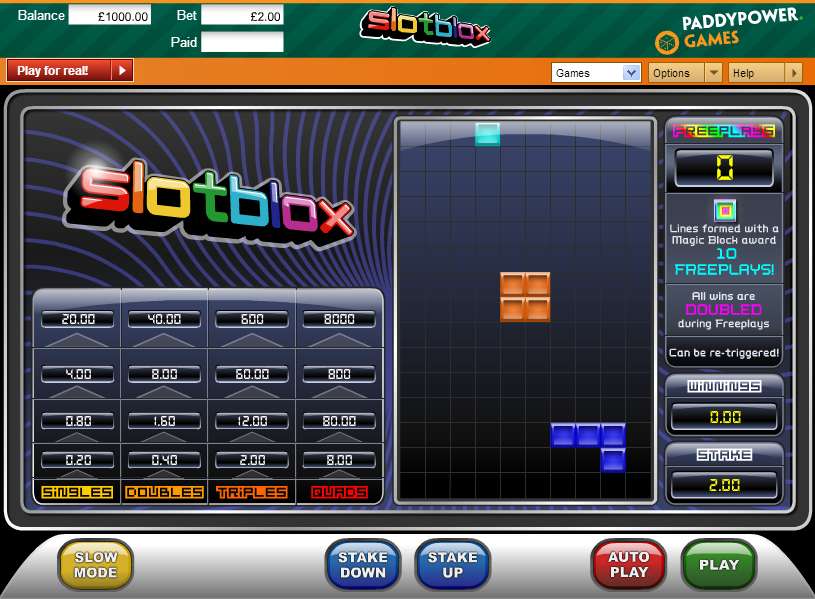This screenshot has height=599, width=815.
Task: Click the empty Paid field
Action: tap(242, 42)
